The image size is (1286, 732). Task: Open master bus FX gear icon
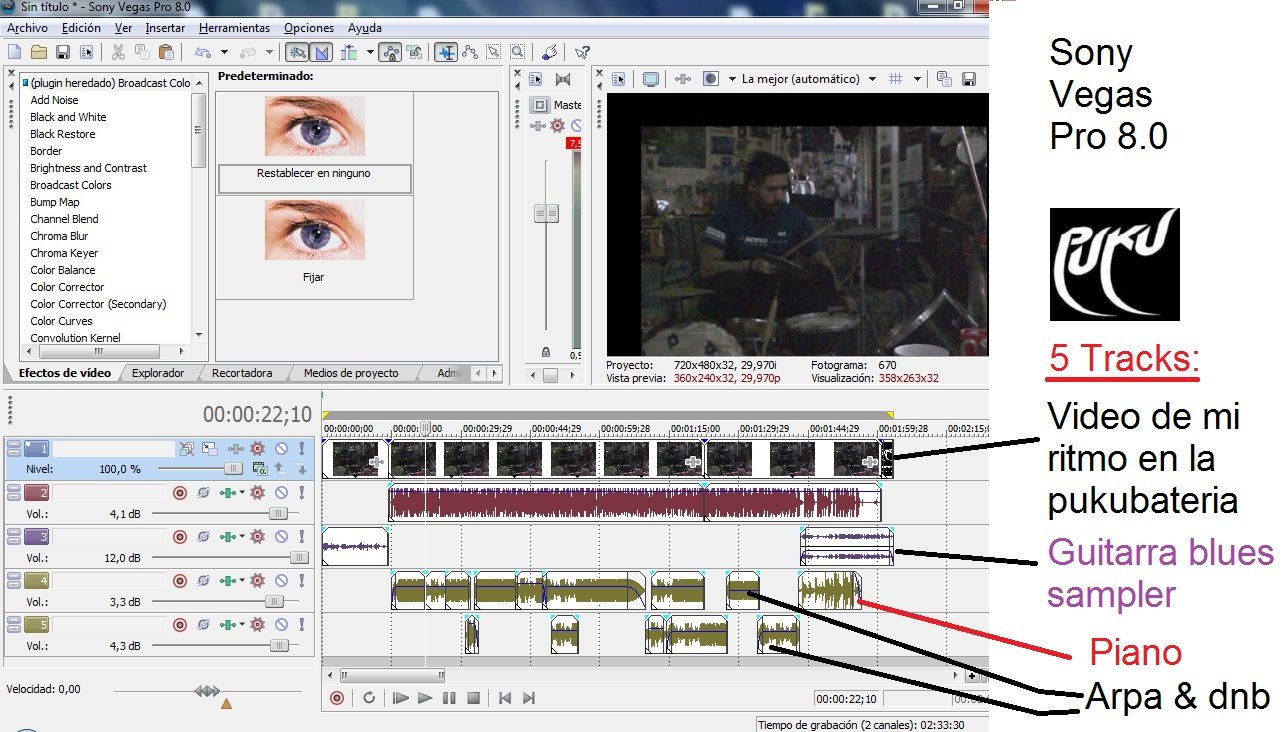(558, 126)
